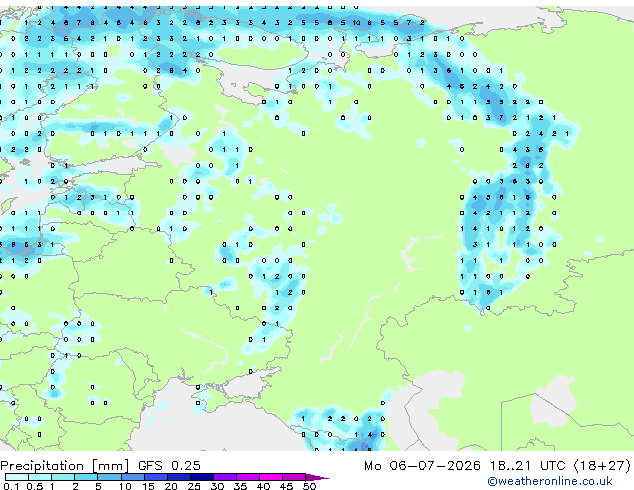Click the '18..21 UTC' time text
Image resolution: width=634 pixels, height=490 pixels.
pos(528,466)
